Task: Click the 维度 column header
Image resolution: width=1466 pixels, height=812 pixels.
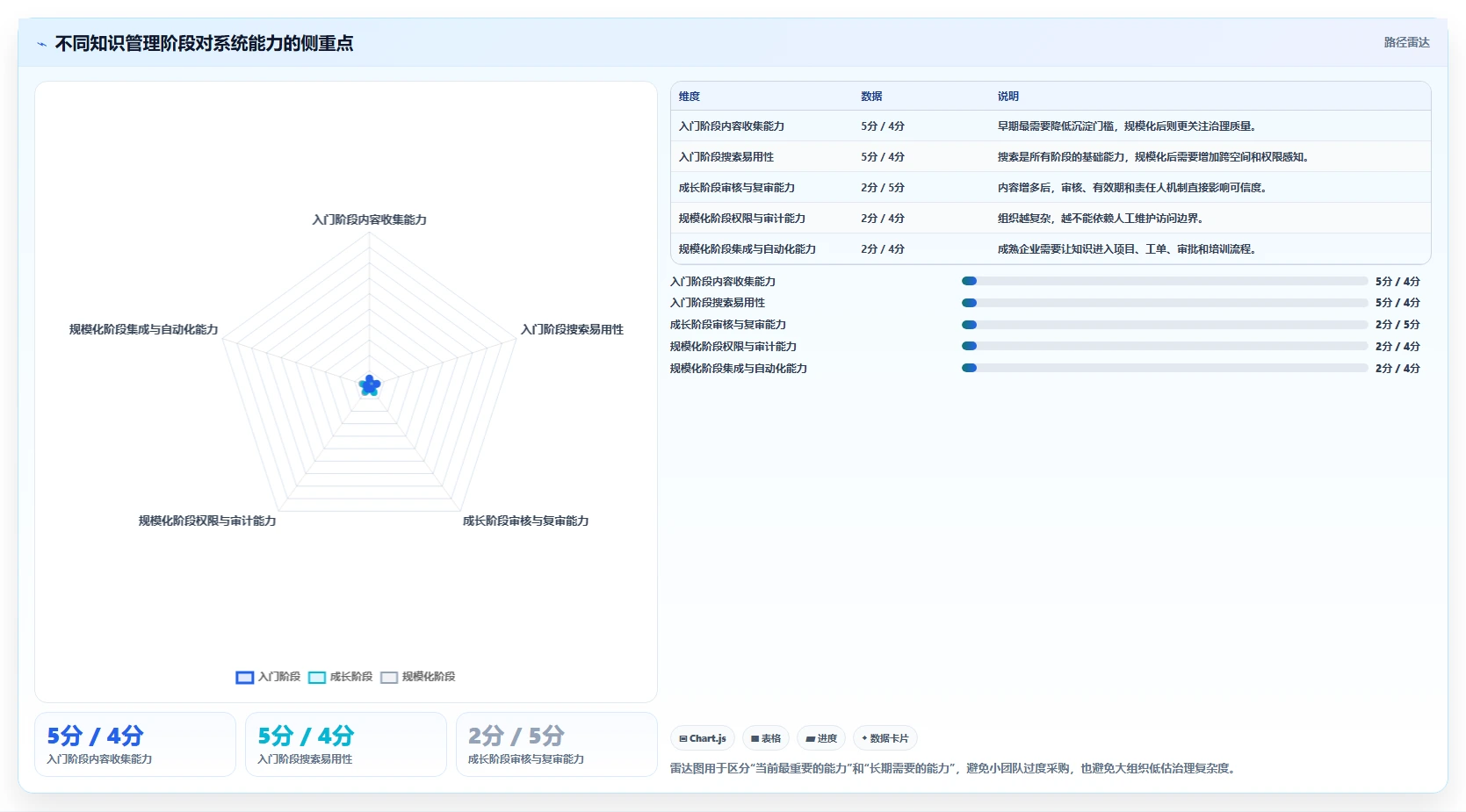Action: 690,97
